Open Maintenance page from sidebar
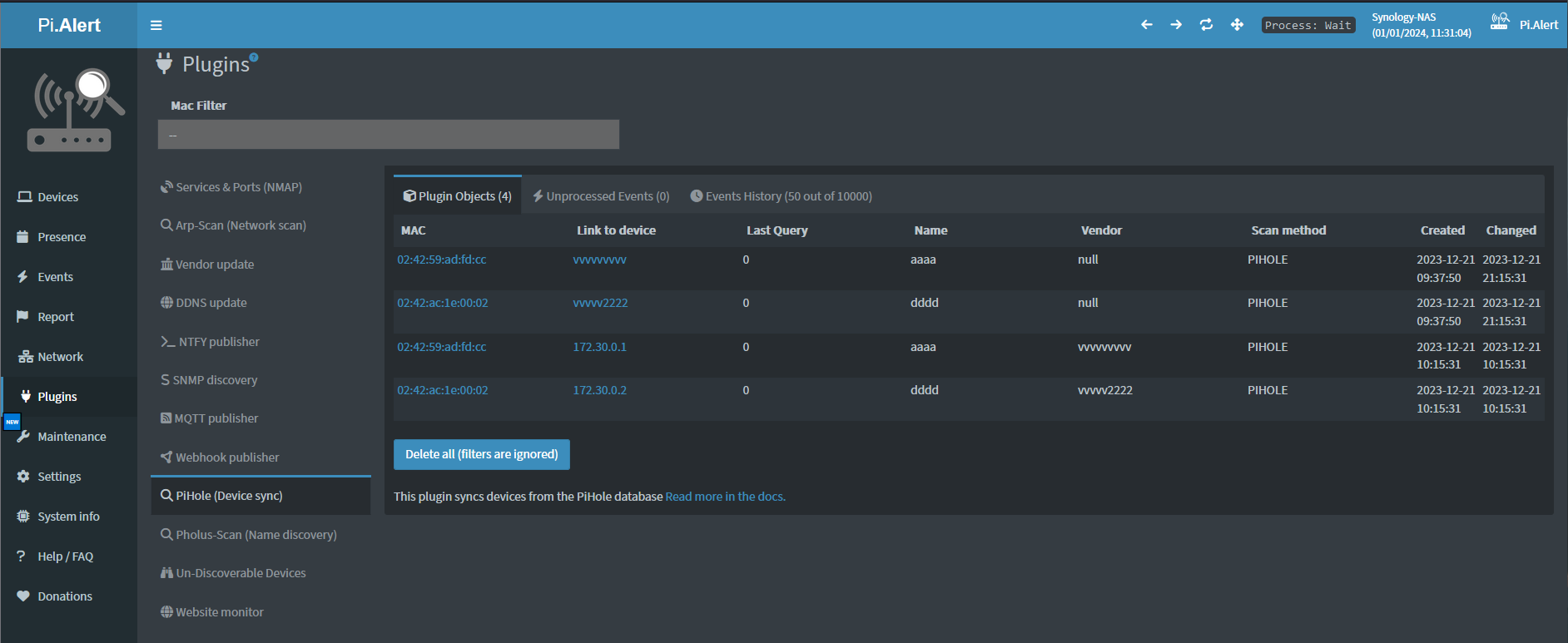 pos(72,437)
